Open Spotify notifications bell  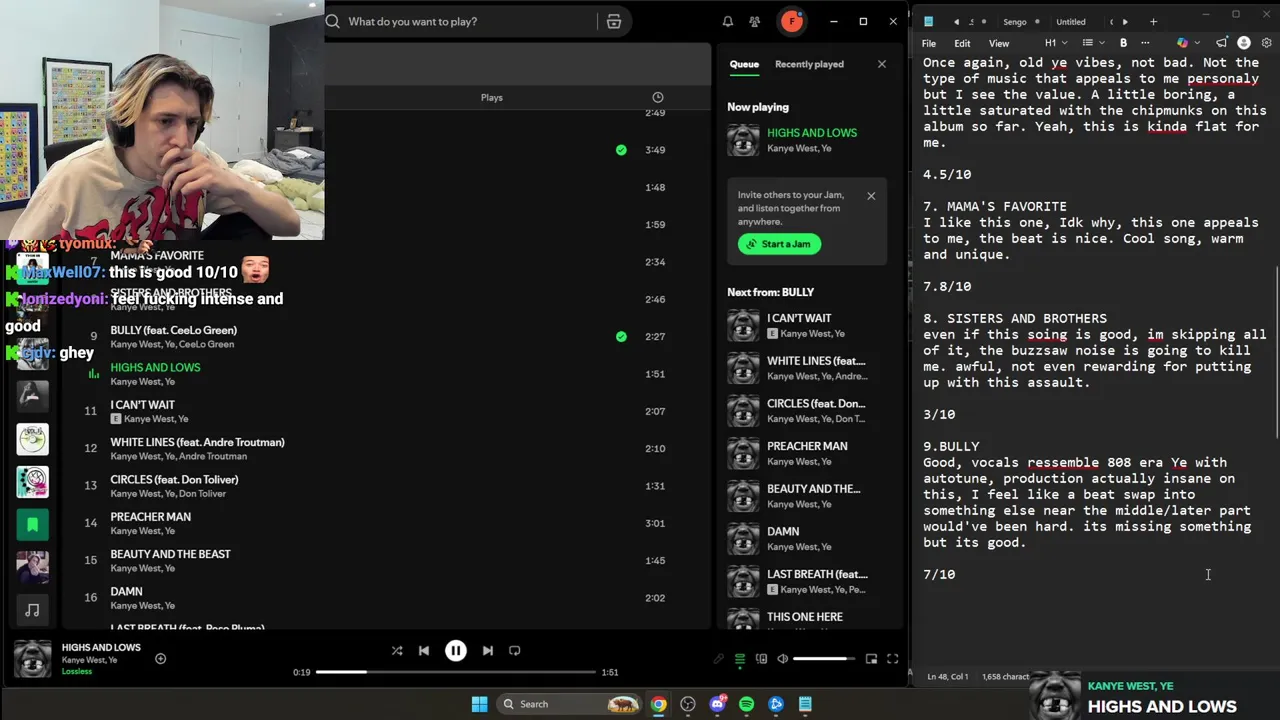[728, 21]
